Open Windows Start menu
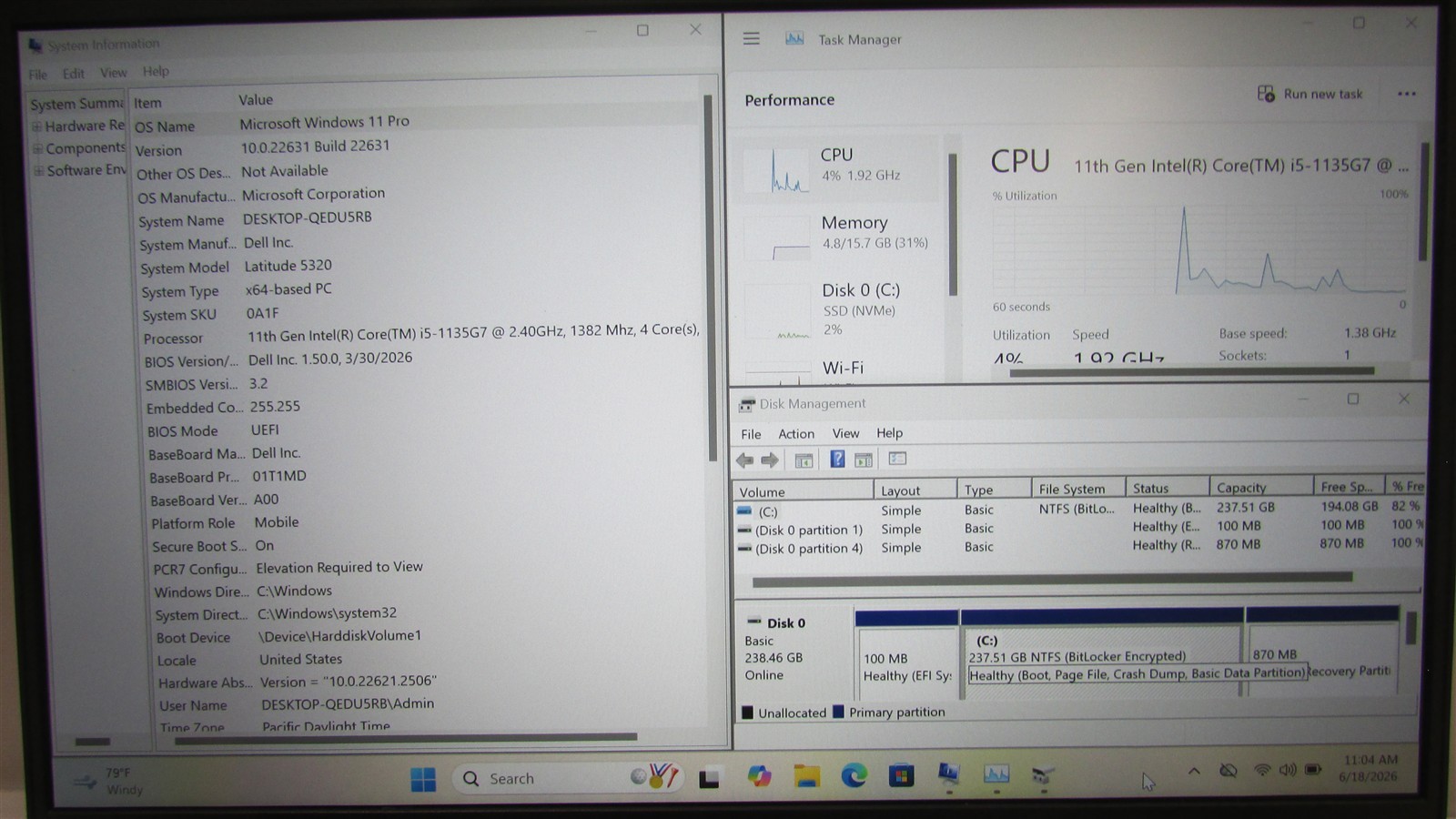Image resolution: width=1456 pixels, height=819 pixels. [x=423, y=779]
